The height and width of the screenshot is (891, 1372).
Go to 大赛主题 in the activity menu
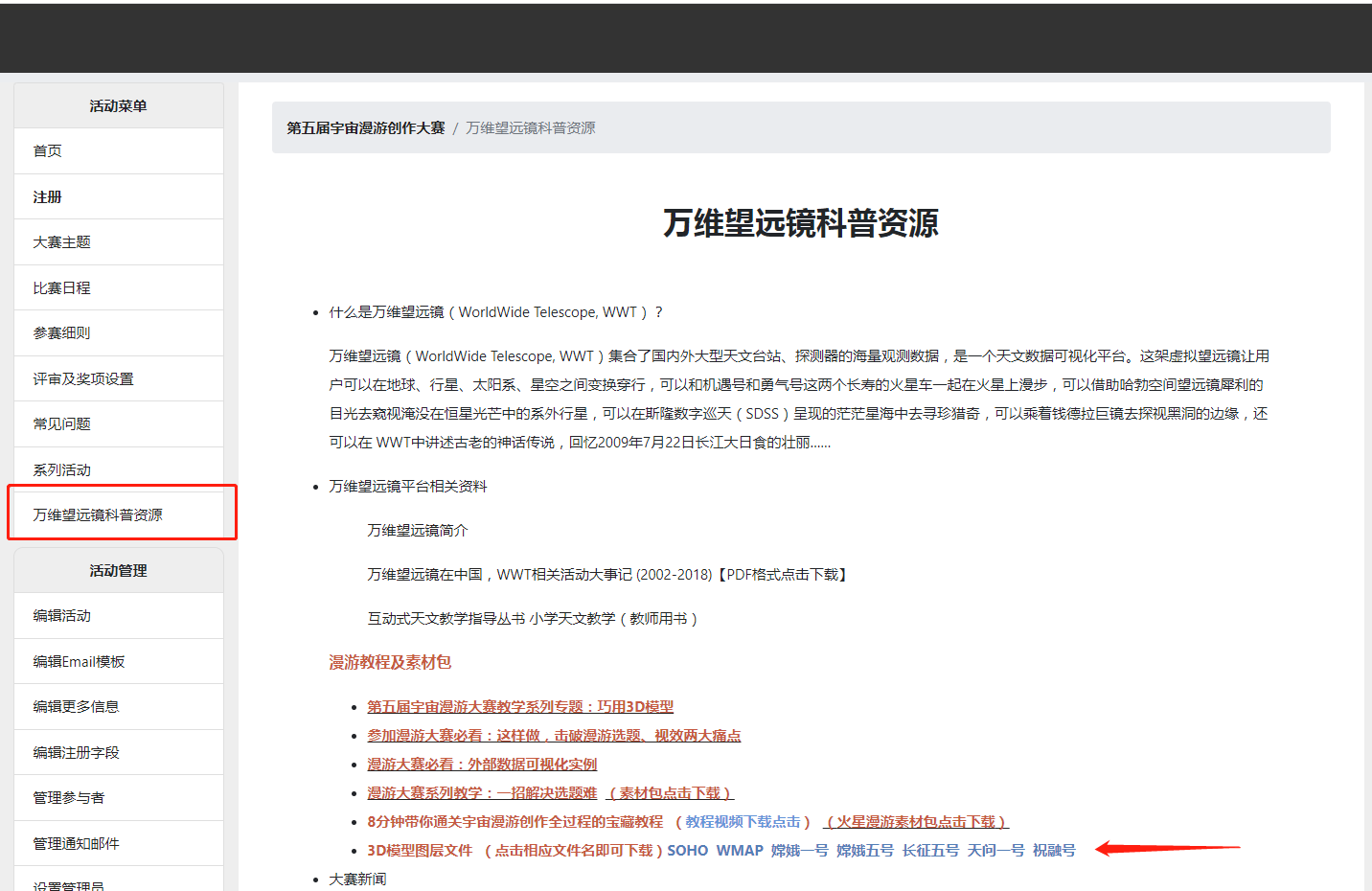pyautogui.click(x=119, y=242)
